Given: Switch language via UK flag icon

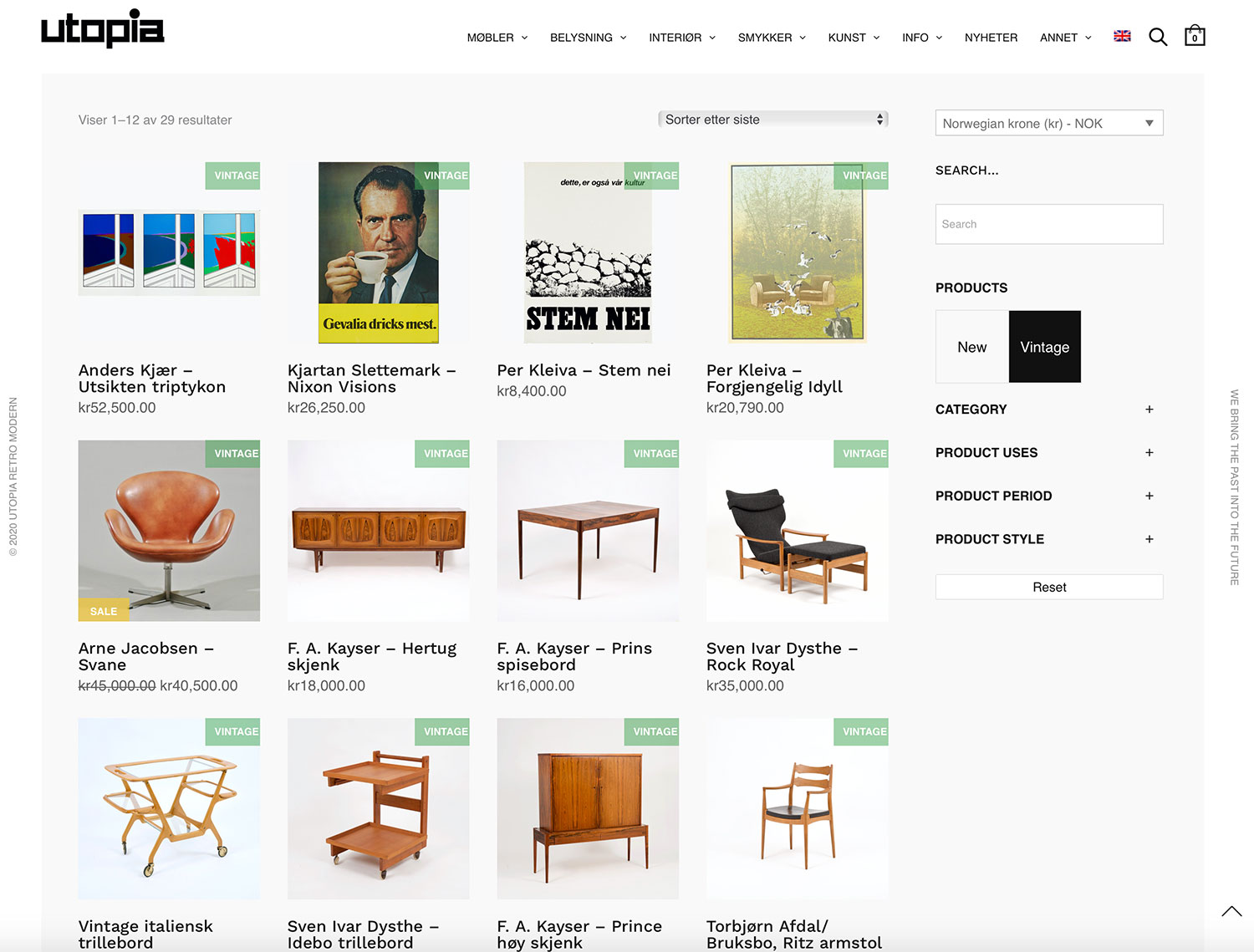Looking at the screenshot, I should coord(1122,36).
